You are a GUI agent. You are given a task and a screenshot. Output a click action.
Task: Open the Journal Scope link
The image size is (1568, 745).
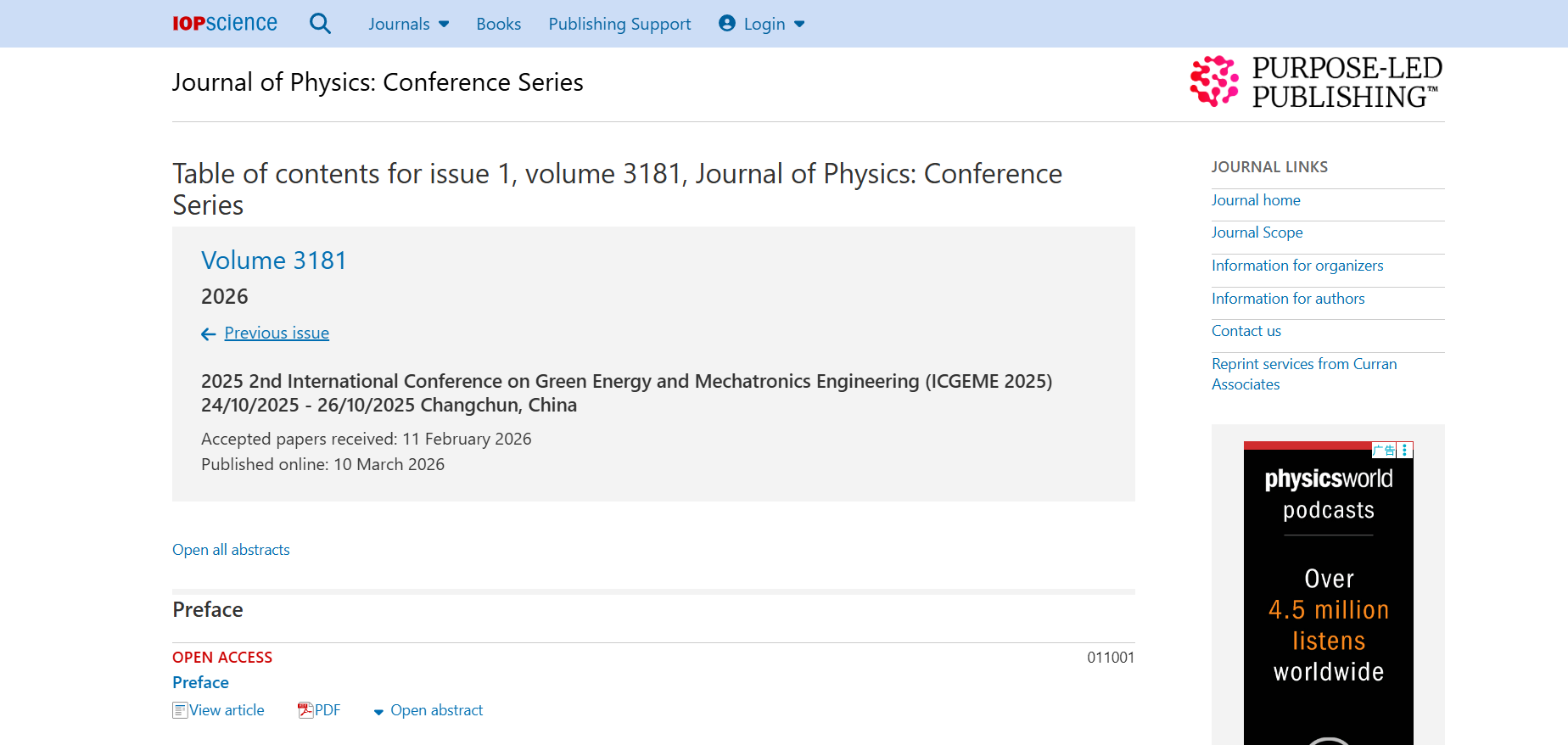[1257, 232]
